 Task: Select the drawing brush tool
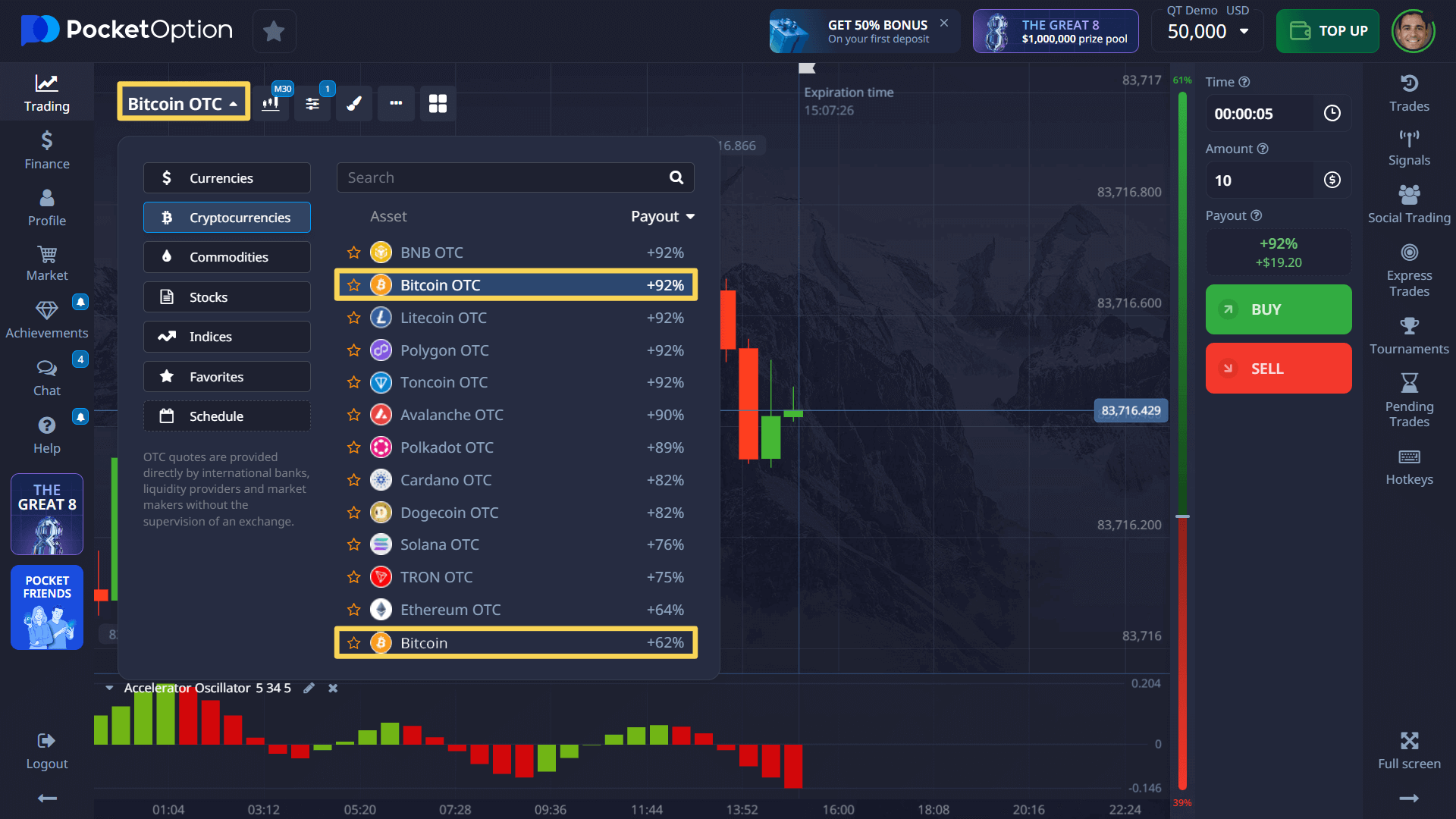(354, 104)
